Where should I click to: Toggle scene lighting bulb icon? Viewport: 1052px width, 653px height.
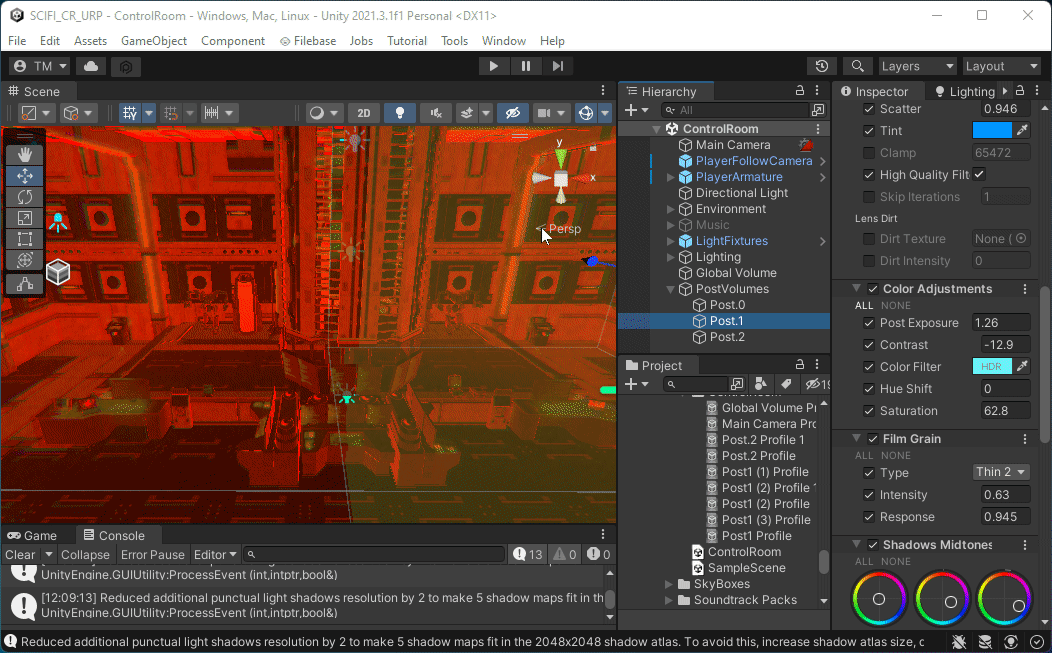click(x=400, y=113)
